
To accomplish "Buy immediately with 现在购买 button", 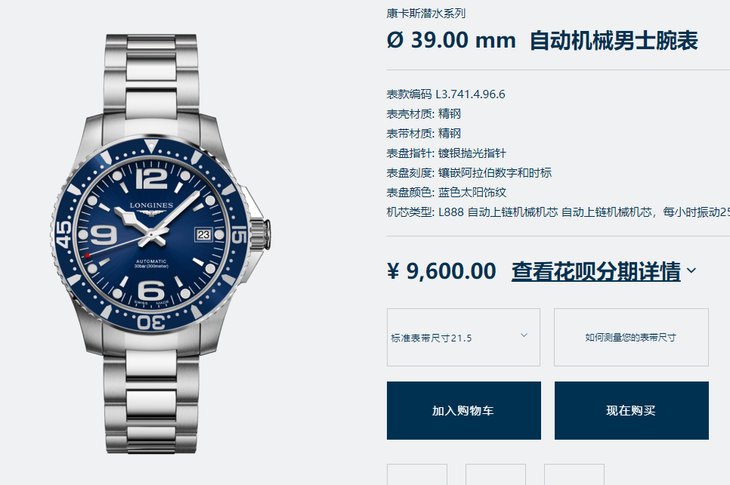I will click(x=631, y=411).
